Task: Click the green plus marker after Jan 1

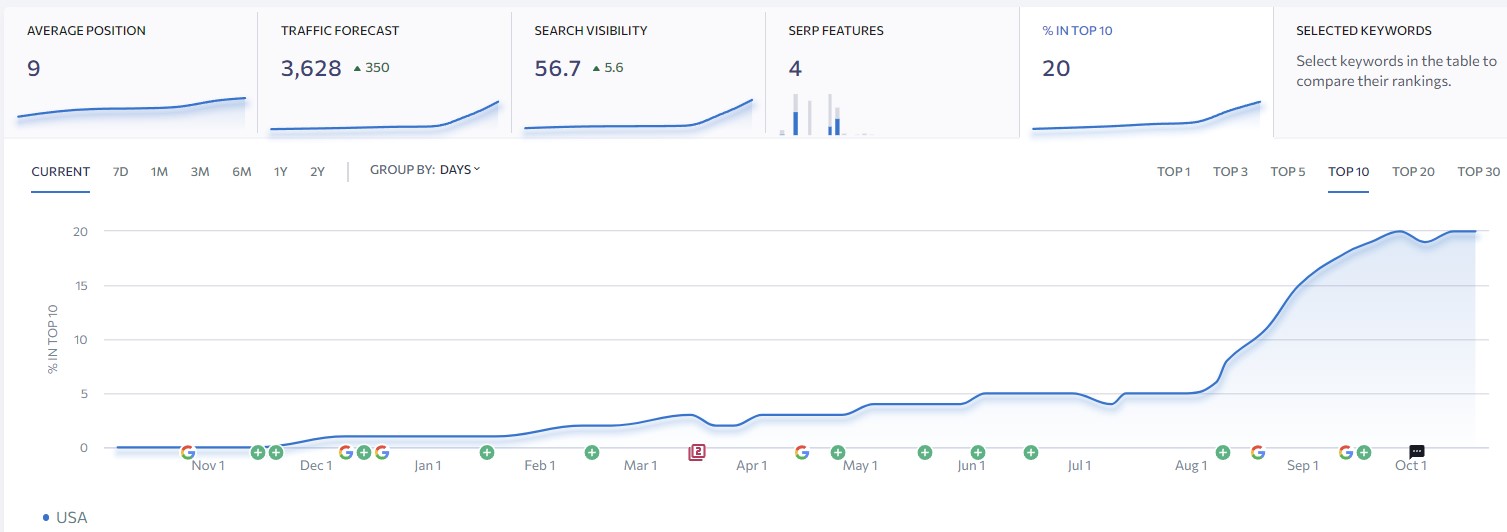Action: pos(487,452)
